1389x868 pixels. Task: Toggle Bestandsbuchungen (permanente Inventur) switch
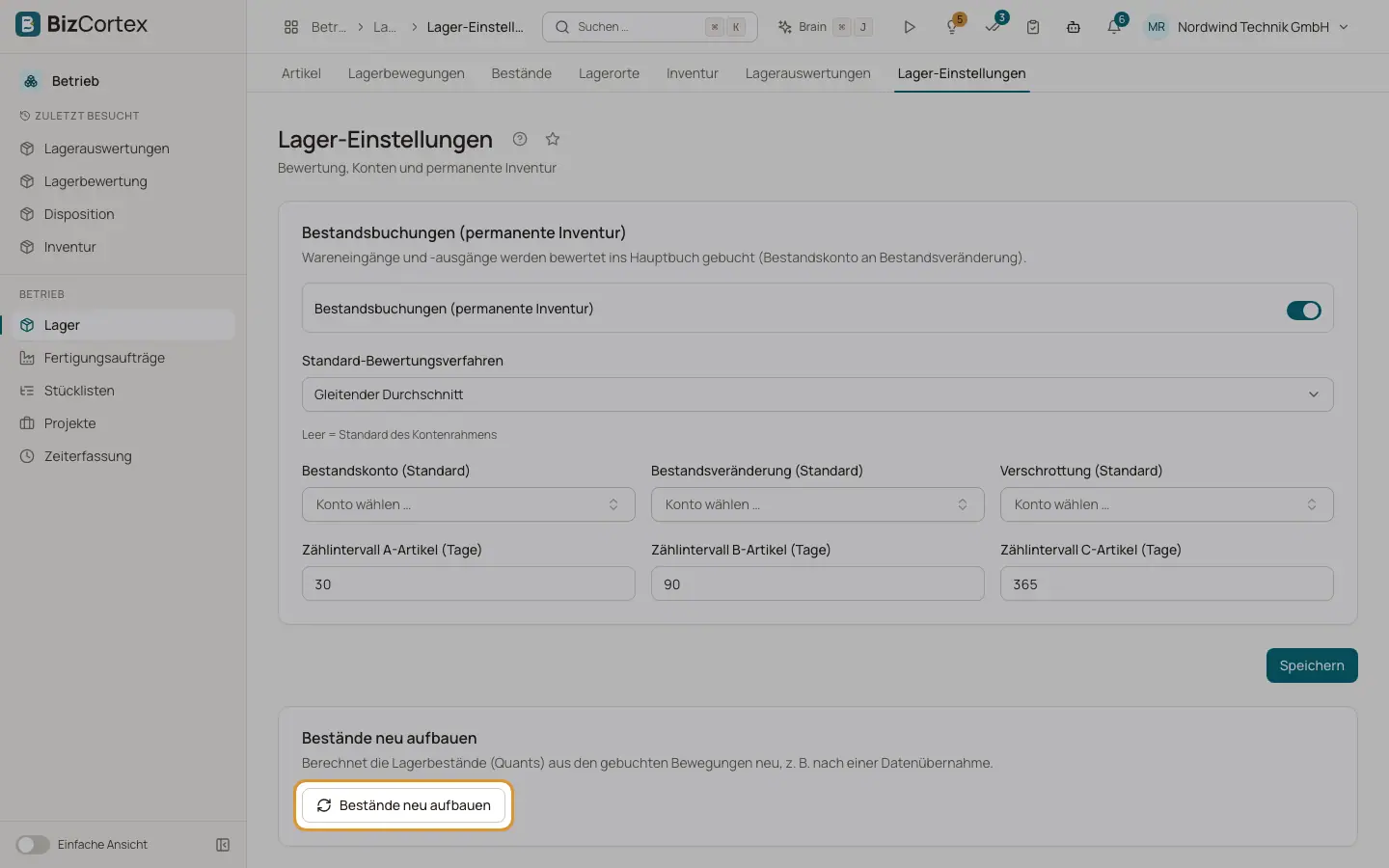[x=1304, y=310]
